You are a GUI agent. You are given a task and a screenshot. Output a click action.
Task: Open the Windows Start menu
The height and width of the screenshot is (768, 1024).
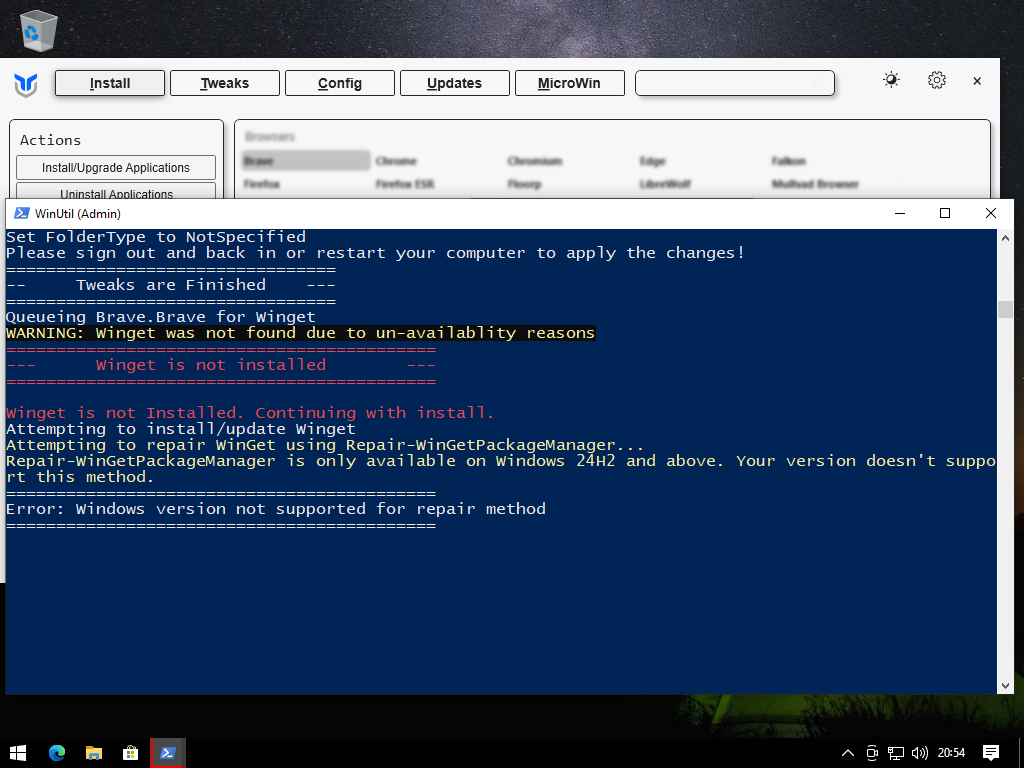pos(18,753)
